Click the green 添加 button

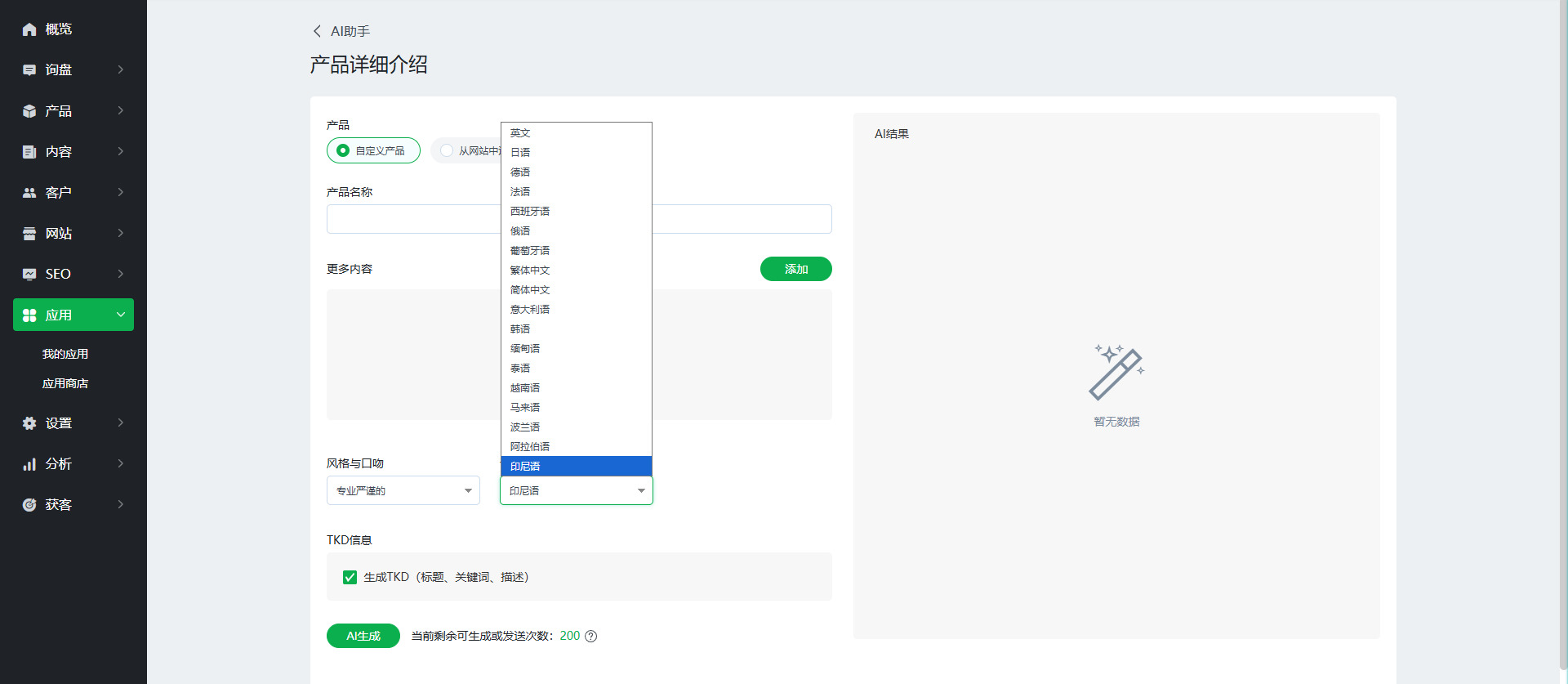(x=795, y=269)
